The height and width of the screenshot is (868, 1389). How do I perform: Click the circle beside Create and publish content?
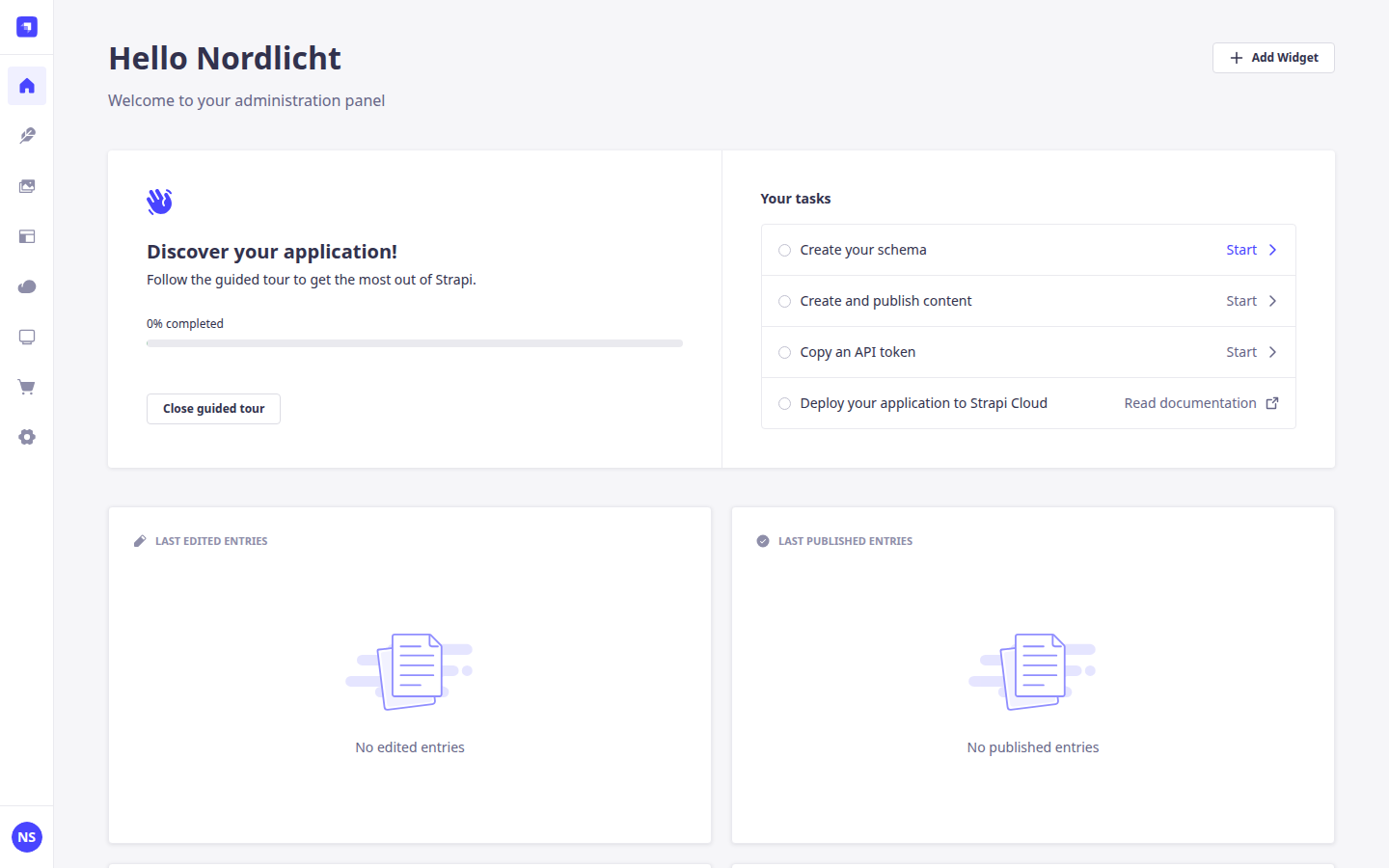[784, 301]
